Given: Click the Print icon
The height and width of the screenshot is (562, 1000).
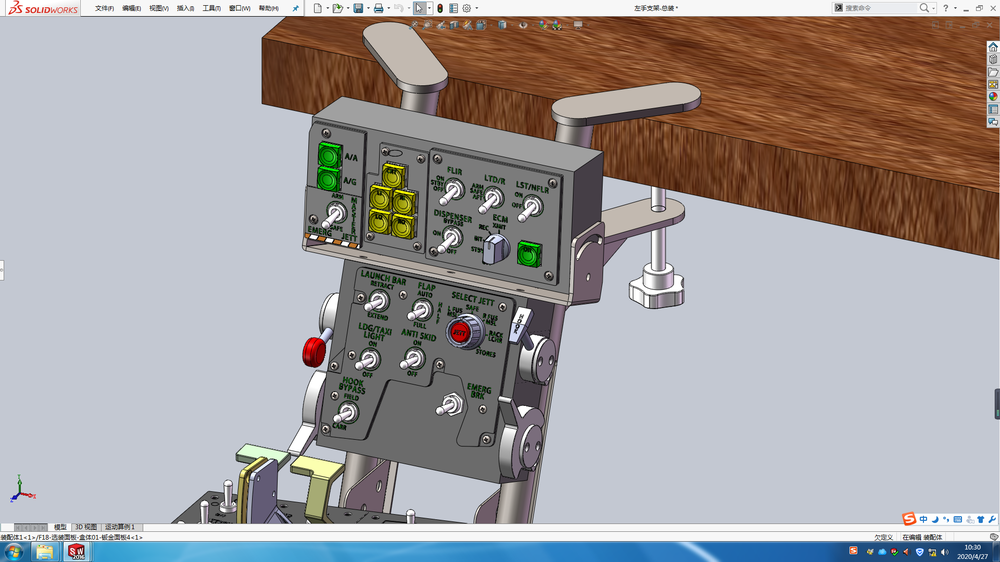Looking at the screenshot, I should 378,8.
